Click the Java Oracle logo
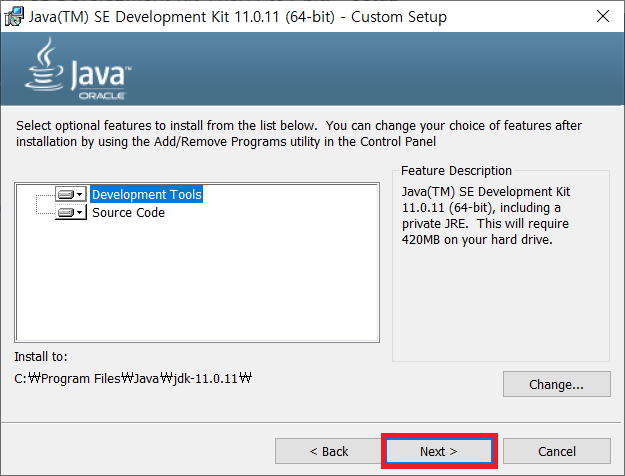625x476 pixels. [x=78, y=69]
